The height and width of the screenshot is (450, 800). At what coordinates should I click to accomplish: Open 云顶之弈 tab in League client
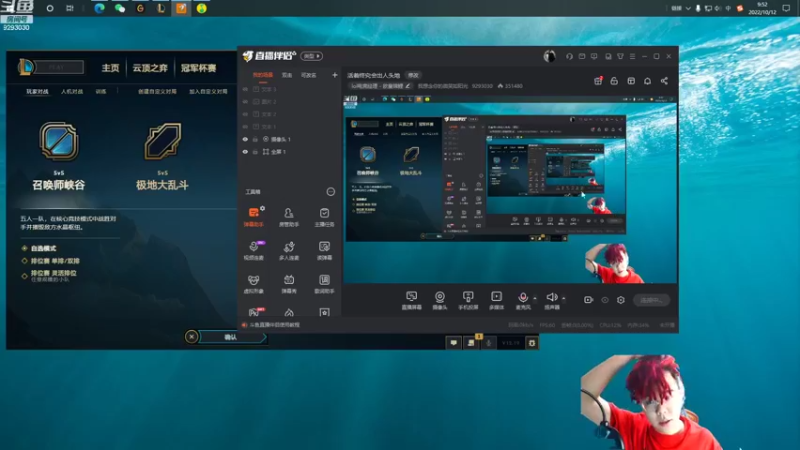(150, 68)
